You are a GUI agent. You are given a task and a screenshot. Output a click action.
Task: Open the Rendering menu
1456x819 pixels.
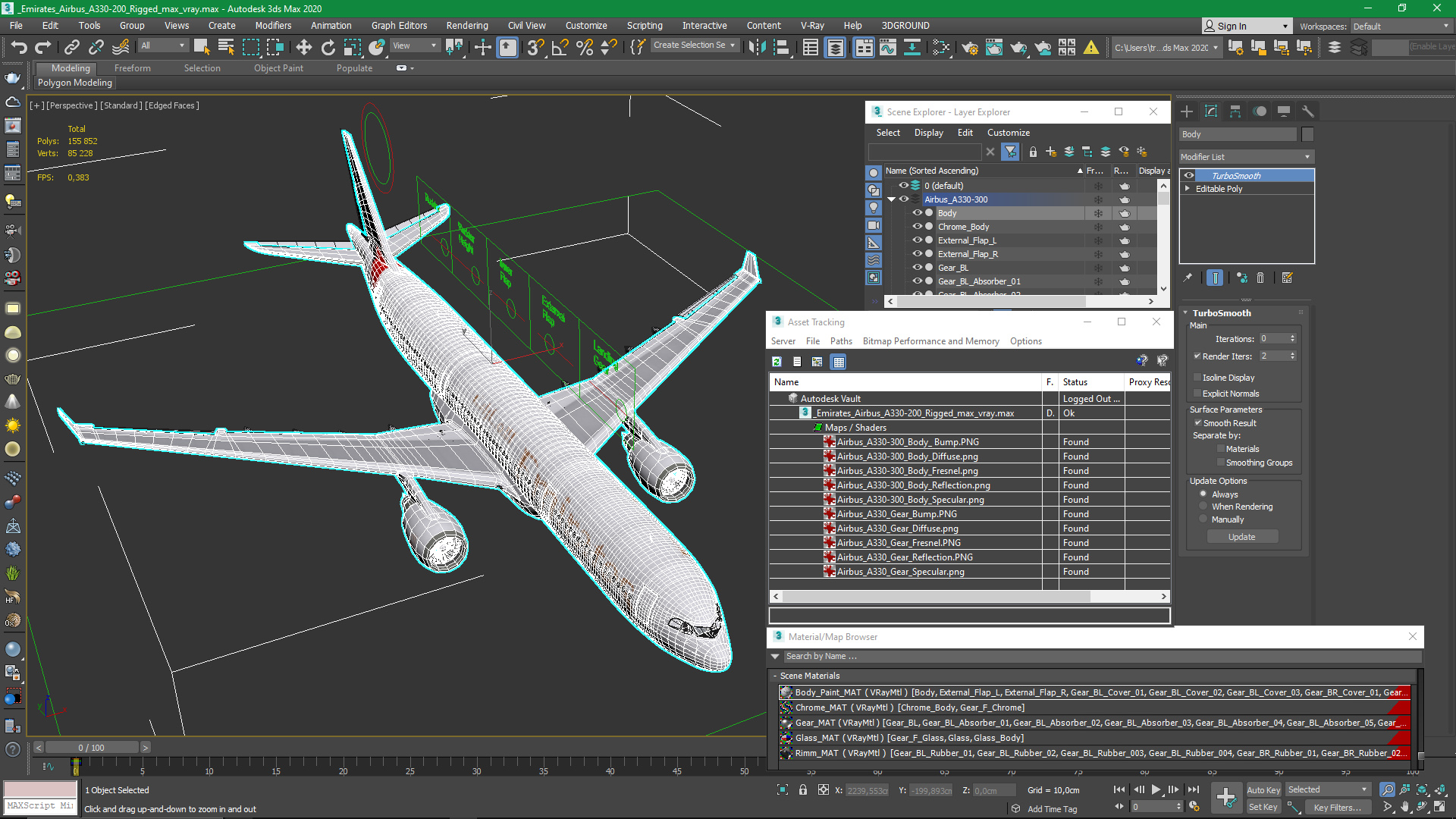point(467,26)
